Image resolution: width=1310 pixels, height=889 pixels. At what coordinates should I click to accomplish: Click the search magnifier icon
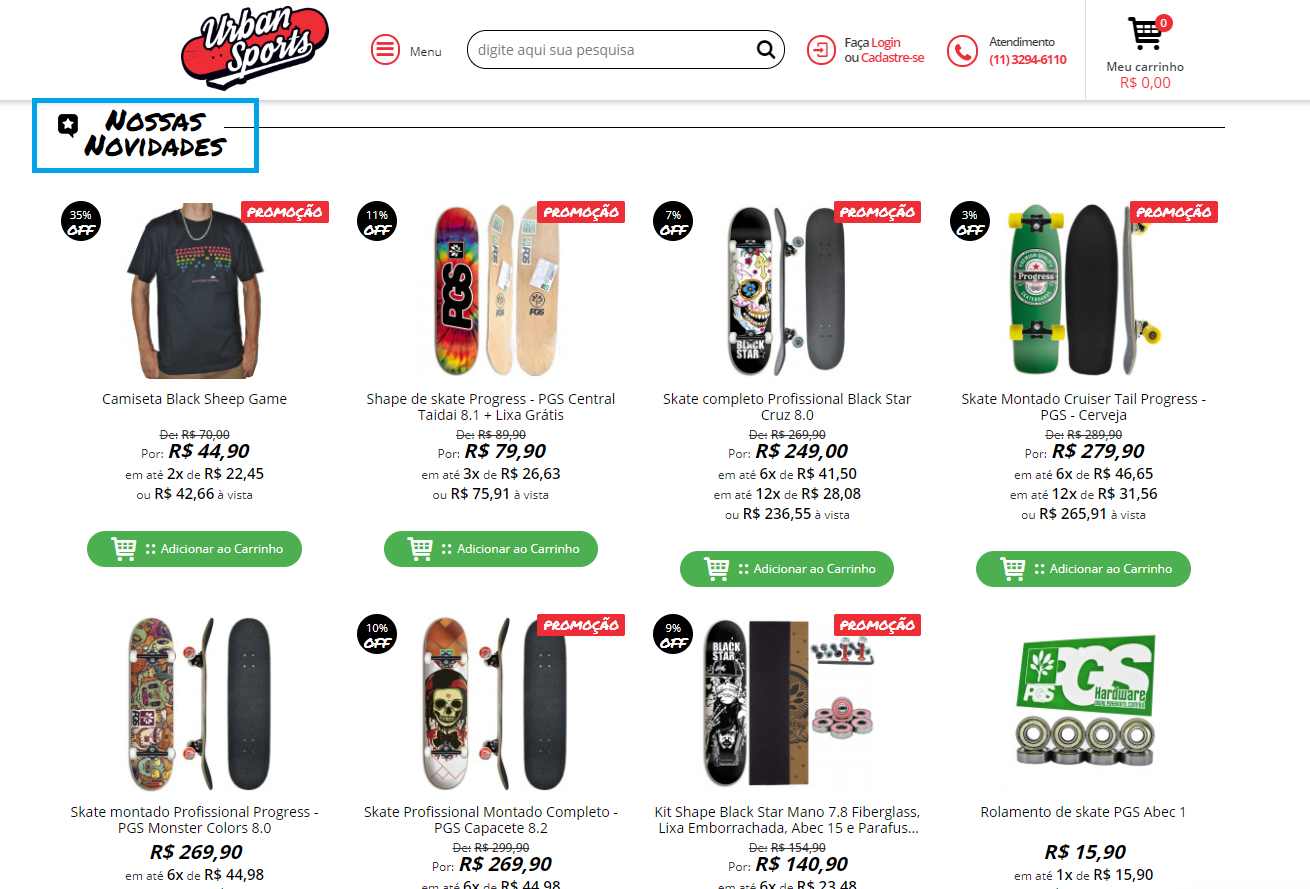(765, 49)
